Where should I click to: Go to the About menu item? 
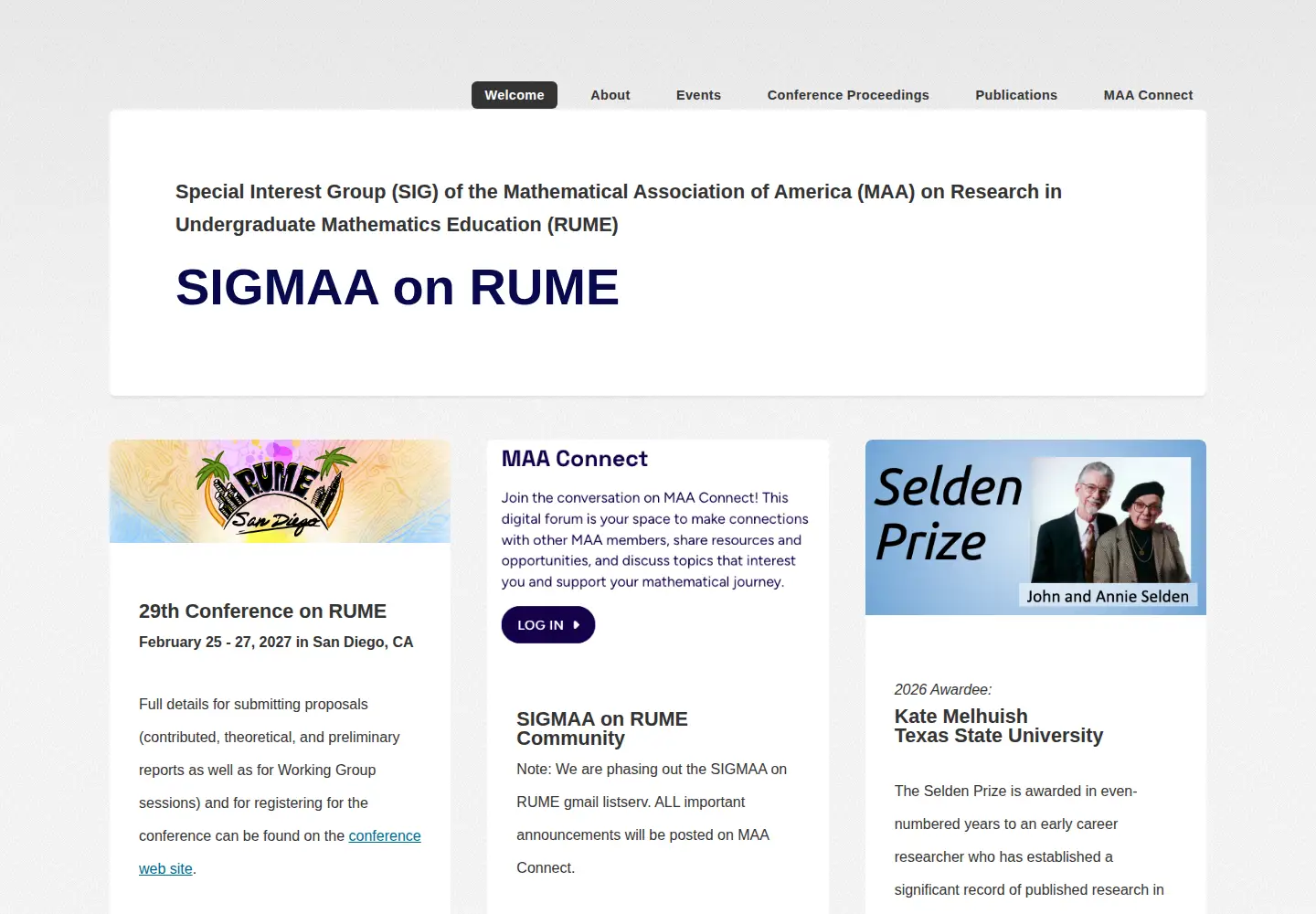pos(610,95)
